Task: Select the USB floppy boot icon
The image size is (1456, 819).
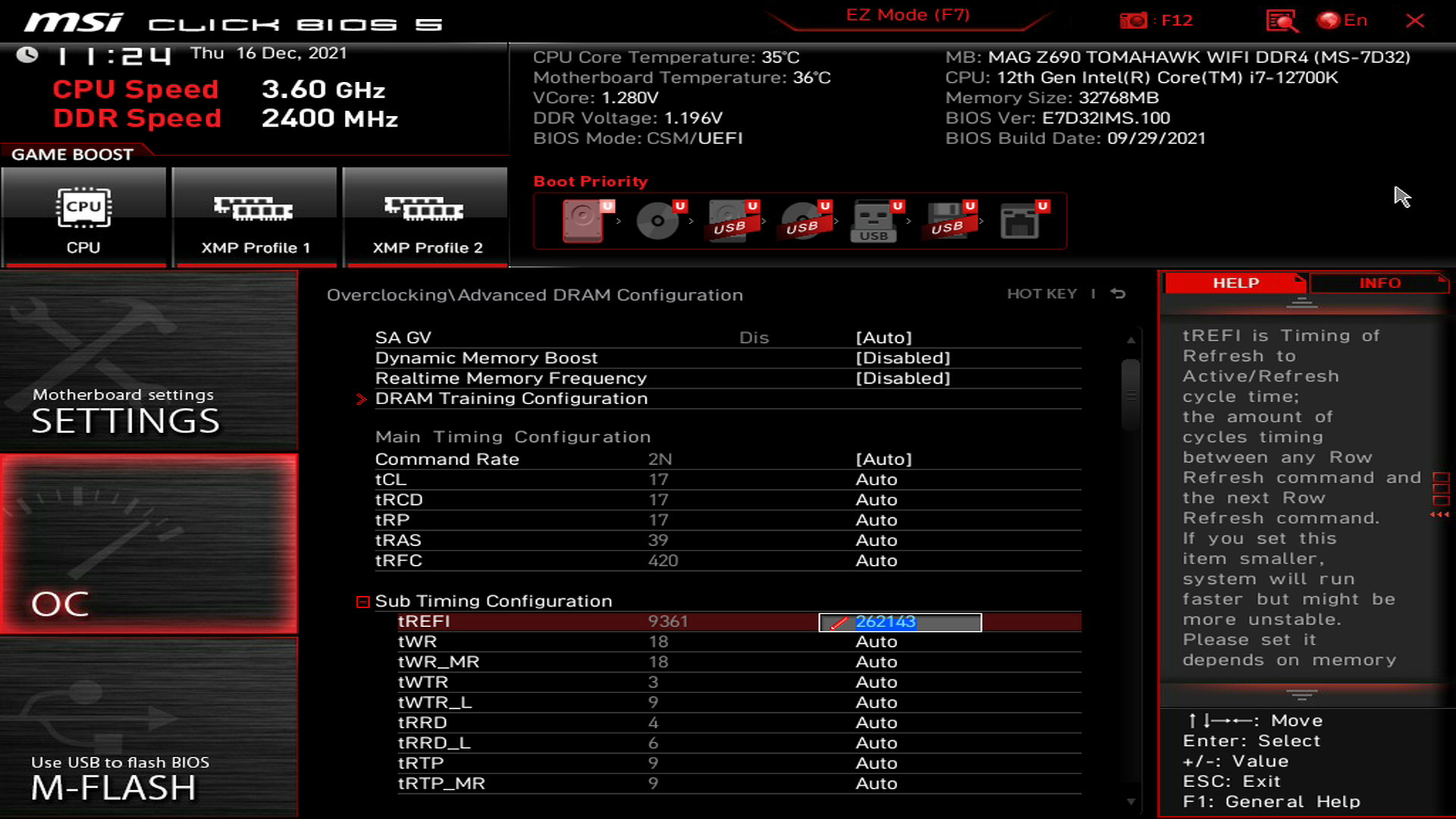Action: (949, 221)
